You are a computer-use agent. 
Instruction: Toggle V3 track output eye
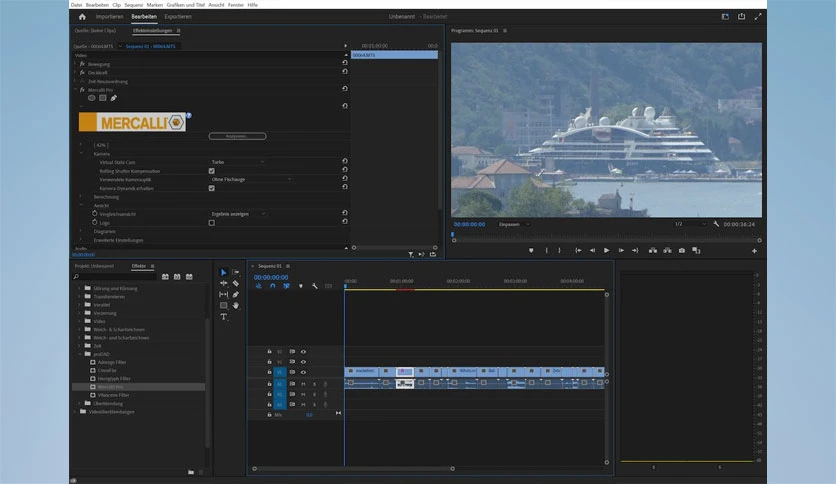(x=303, y=352)
